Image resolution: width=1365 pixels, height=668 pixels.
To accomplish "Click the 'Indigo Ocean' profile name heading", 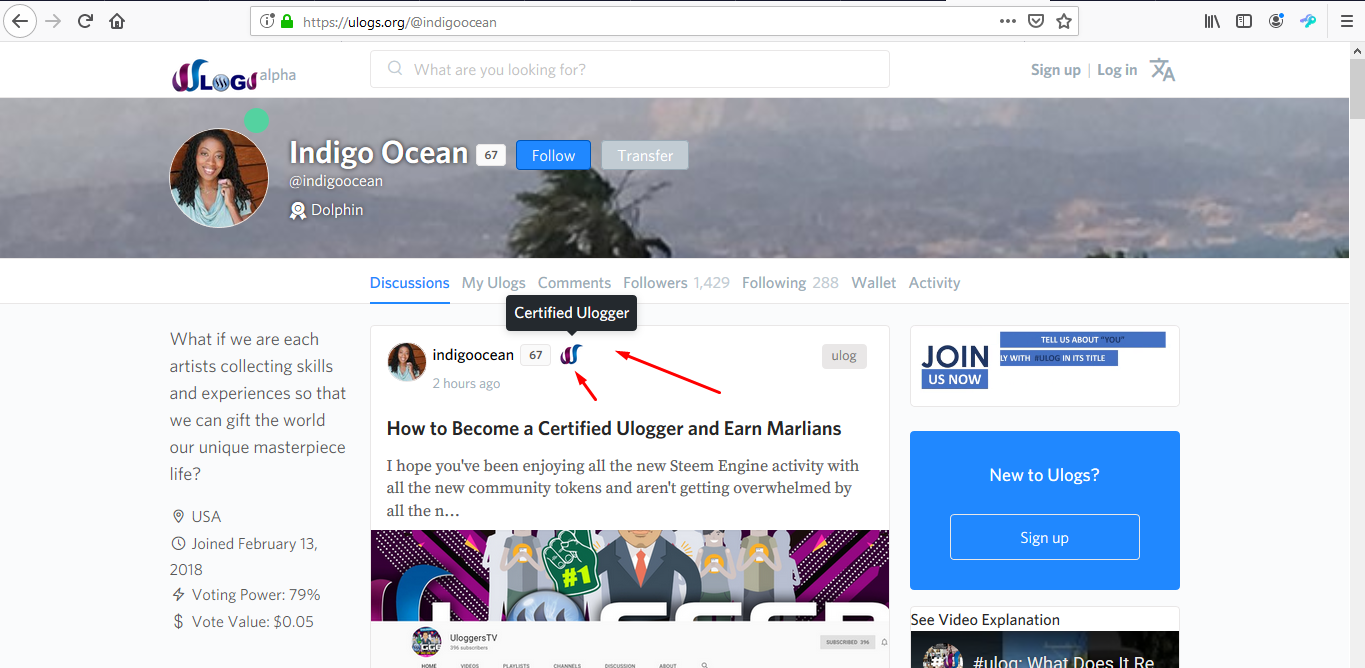I will [x=379, y=152].
